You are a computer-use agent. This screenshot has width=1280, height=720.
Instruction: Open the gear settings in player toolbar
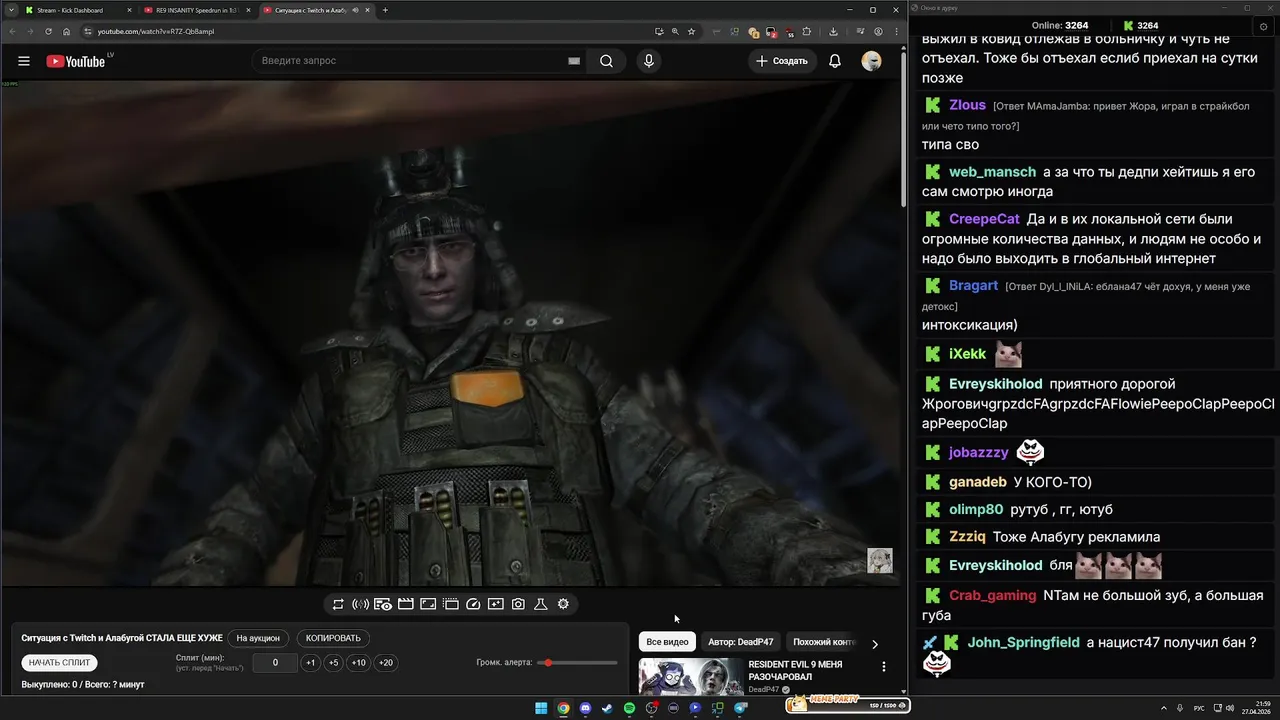pos(563,604)
